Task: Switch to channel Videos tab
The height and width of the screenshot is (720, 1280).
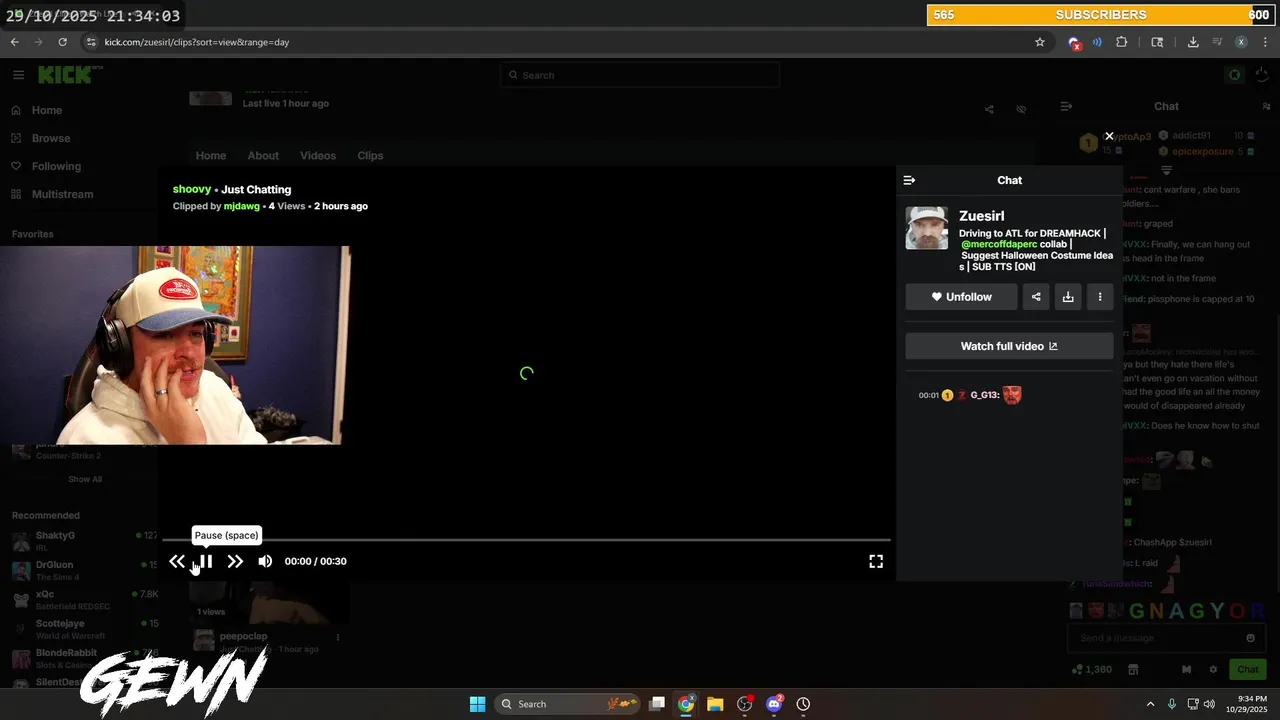Action: coord(318,156)
